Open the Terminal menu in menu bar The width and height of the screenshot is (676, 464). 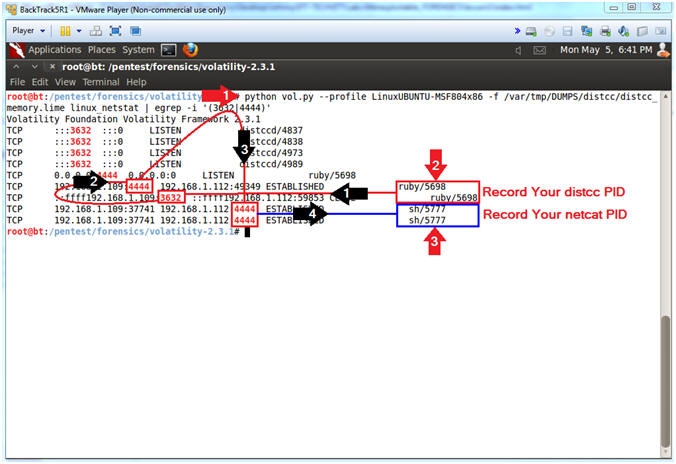[101, 82]
